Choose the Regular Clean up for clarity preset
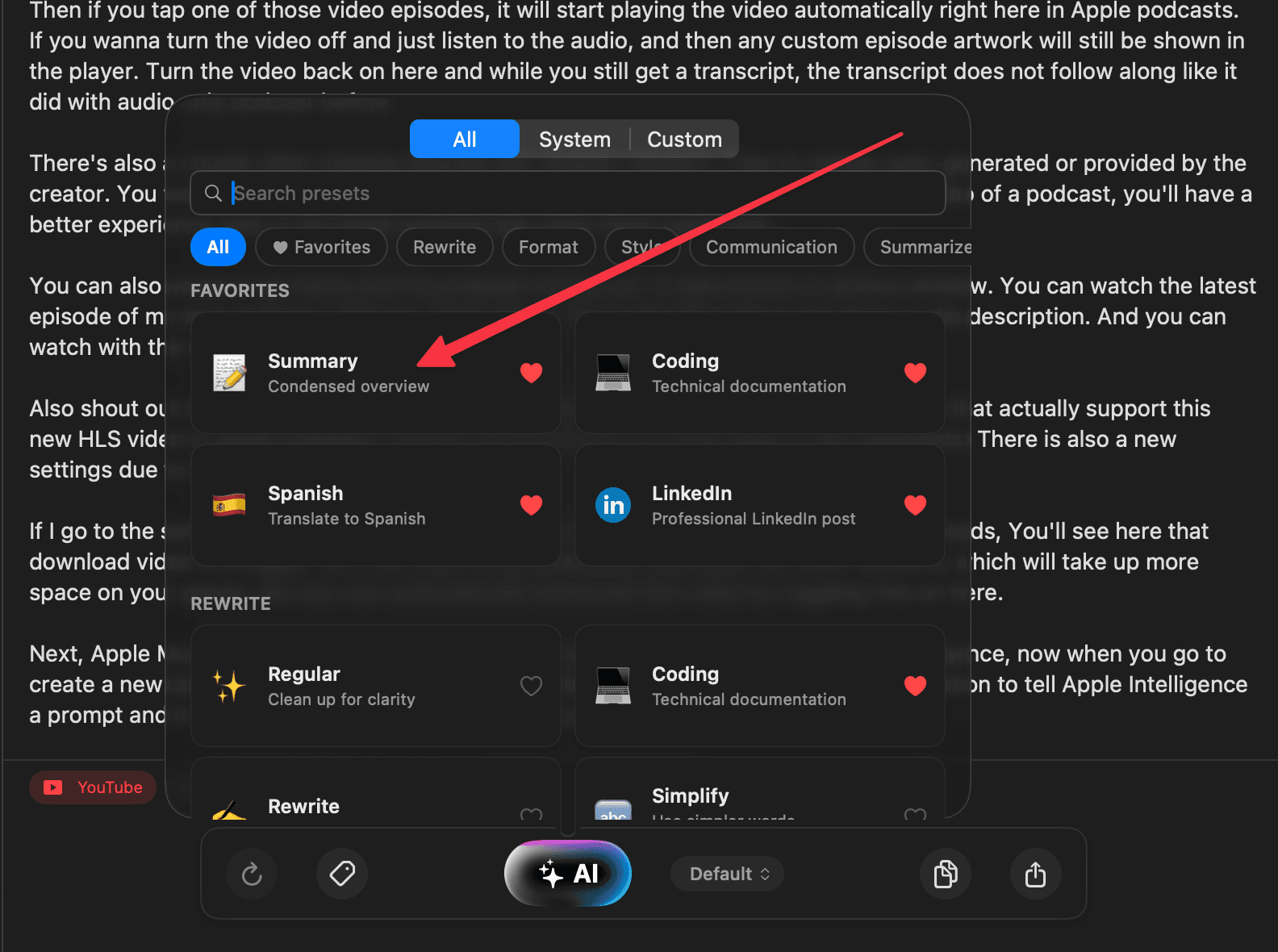The image size is (1278, 952). [376, 686]
